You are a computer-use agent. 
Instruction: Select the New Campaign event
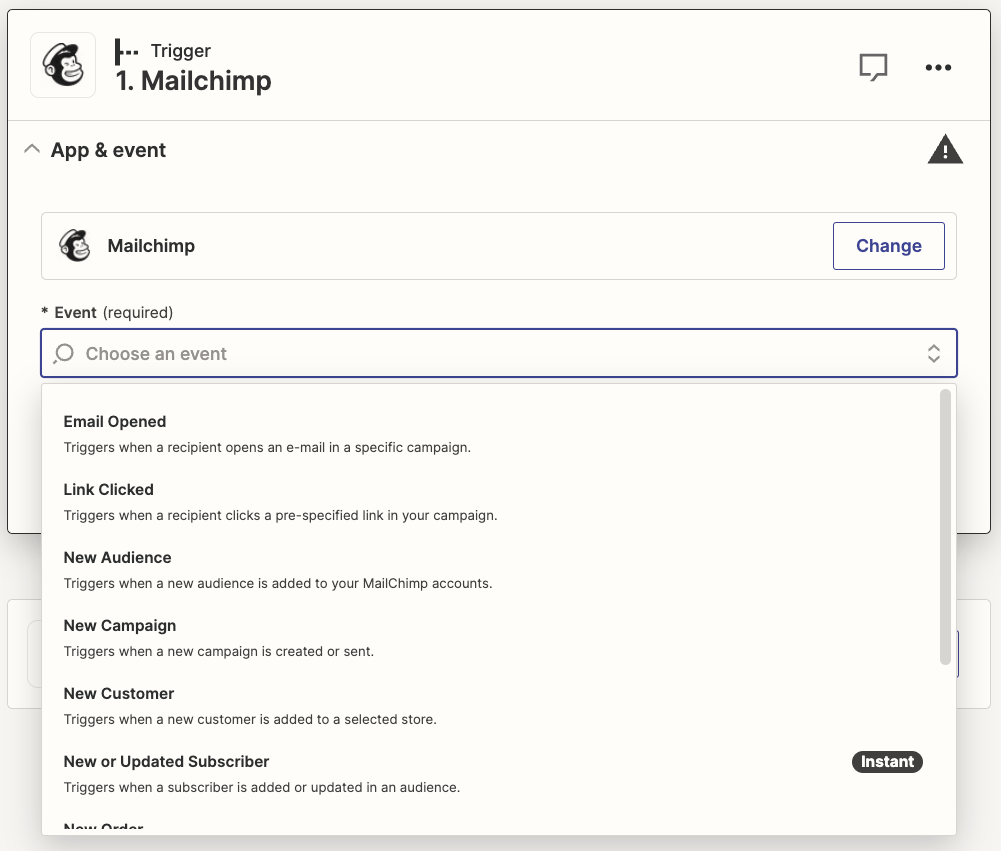click(x=492, y=638)
